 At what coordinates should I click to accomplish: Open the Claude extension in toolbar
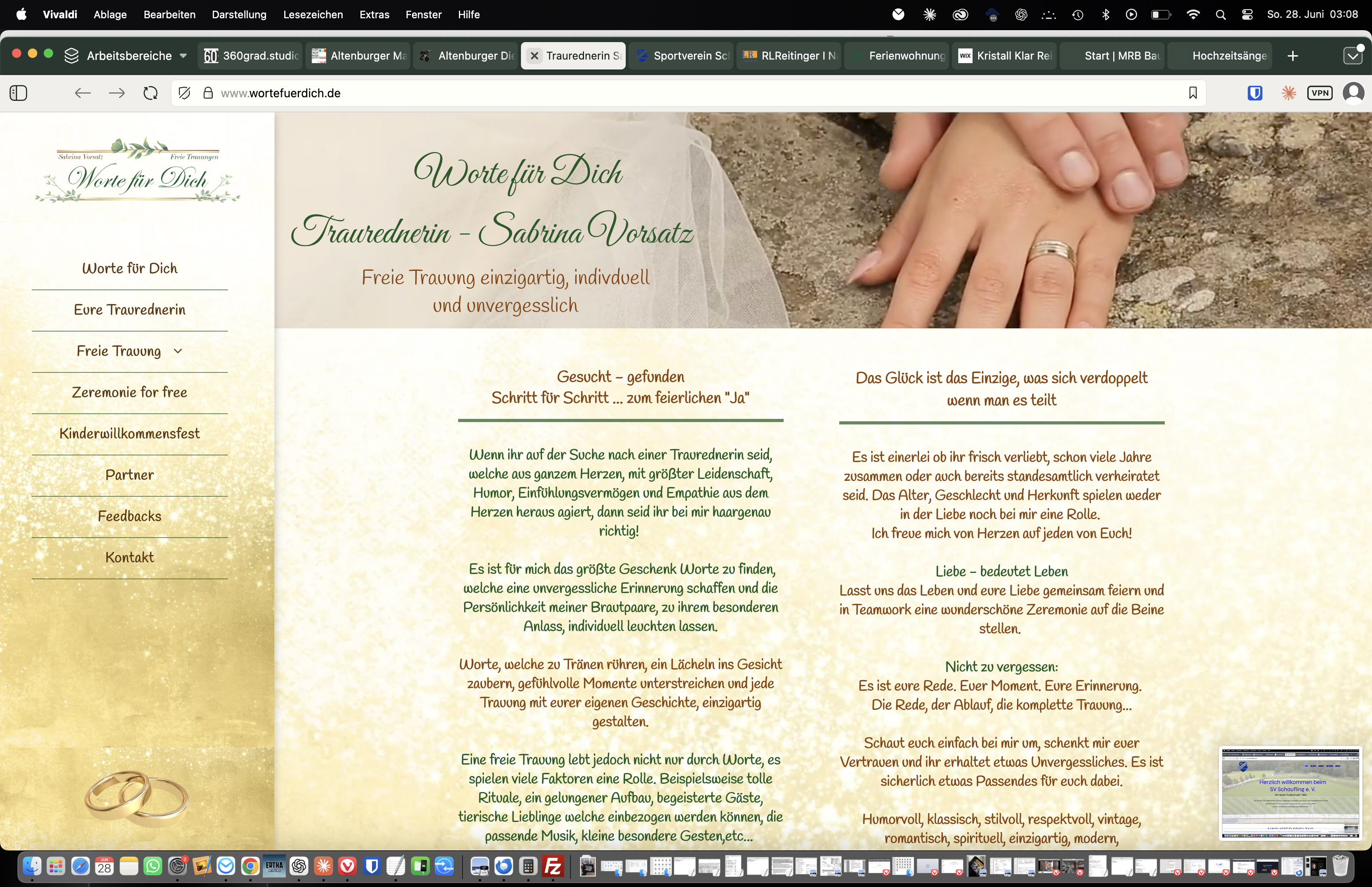tap(1289, 93)
